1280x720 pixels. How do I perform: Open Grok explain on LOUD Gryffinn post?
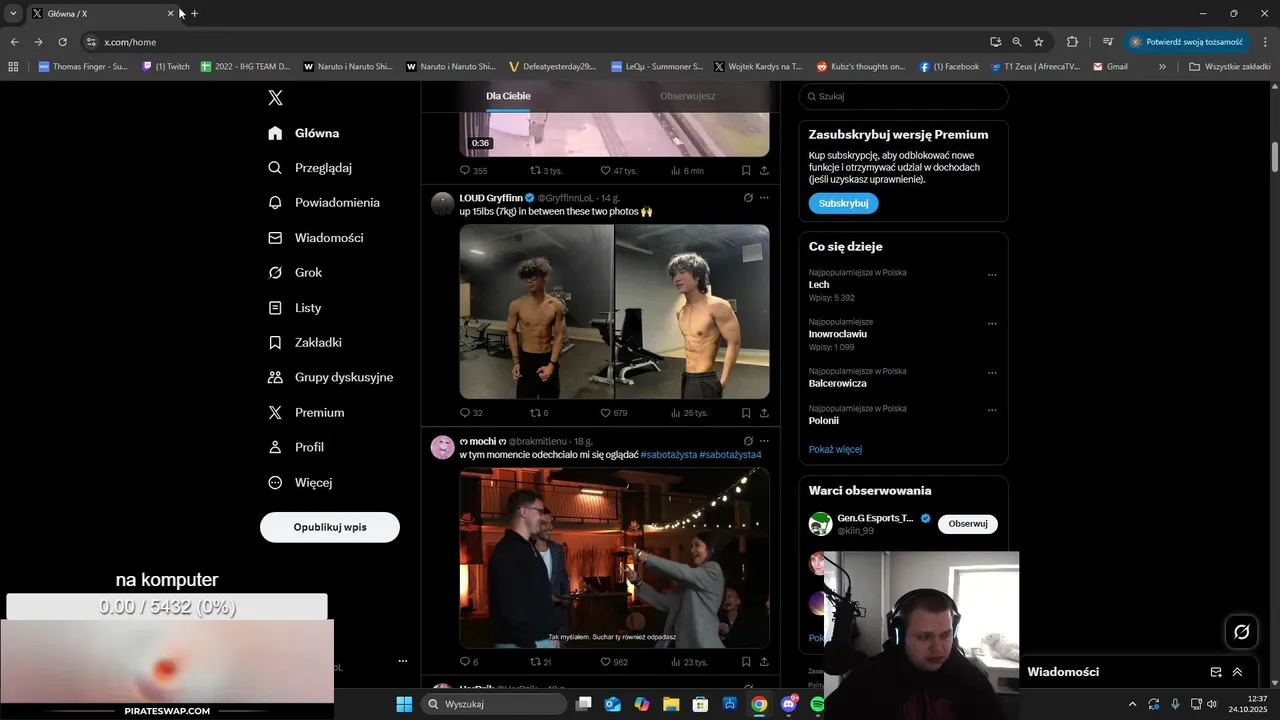click(x=747, y=198)
